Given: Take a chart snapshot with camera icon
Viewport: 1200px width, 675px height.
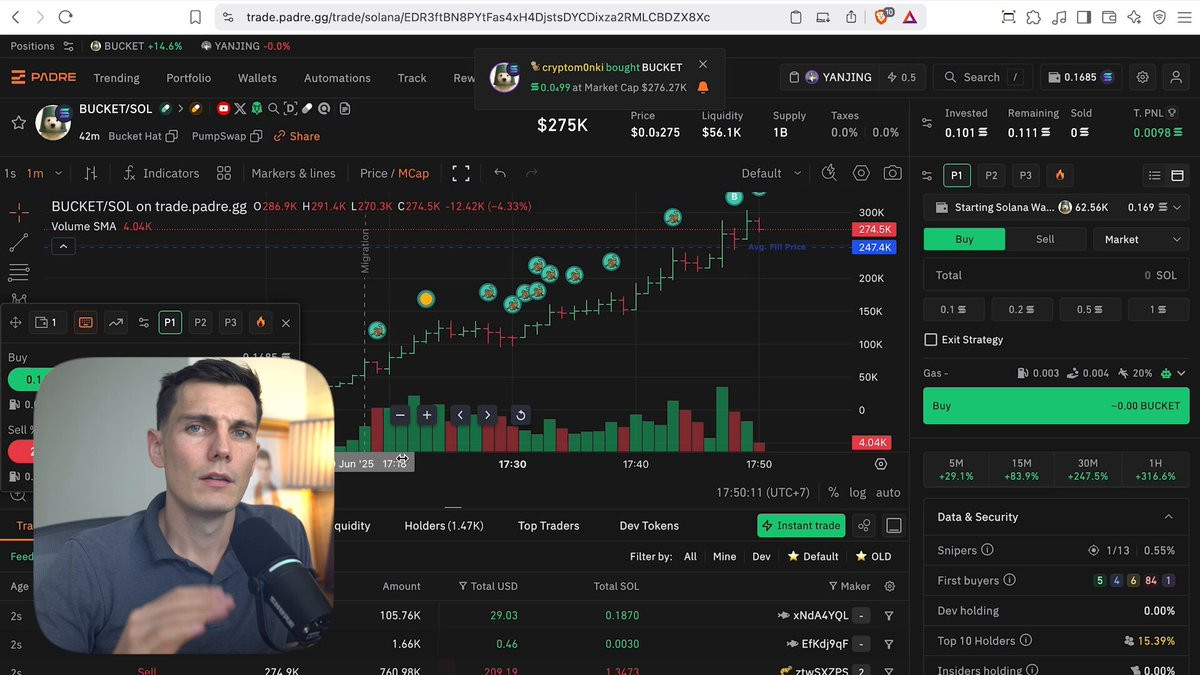Looking at the screenshot, I should [892, 173].
